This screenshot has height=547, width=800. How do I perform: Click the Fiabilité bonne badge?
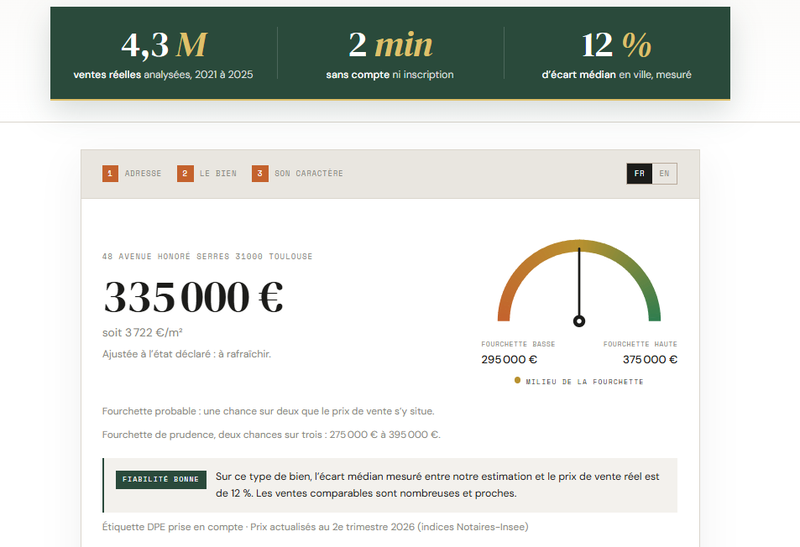coord(161,480)
